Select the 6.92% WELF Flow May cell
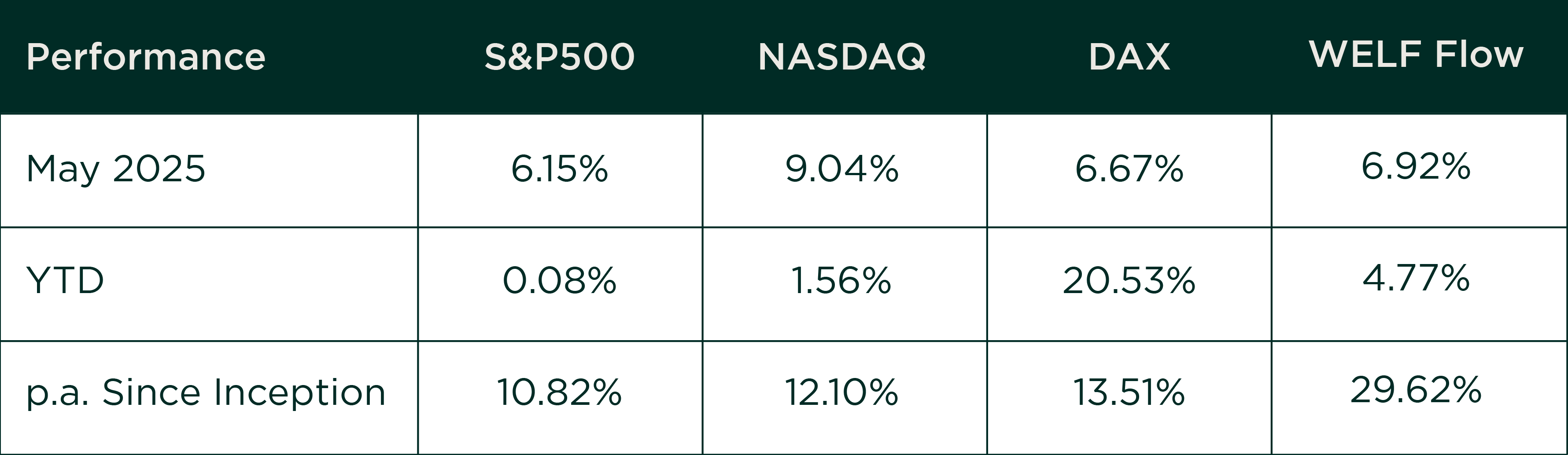The image size is (1568, 455). (x=1416, y=166)
